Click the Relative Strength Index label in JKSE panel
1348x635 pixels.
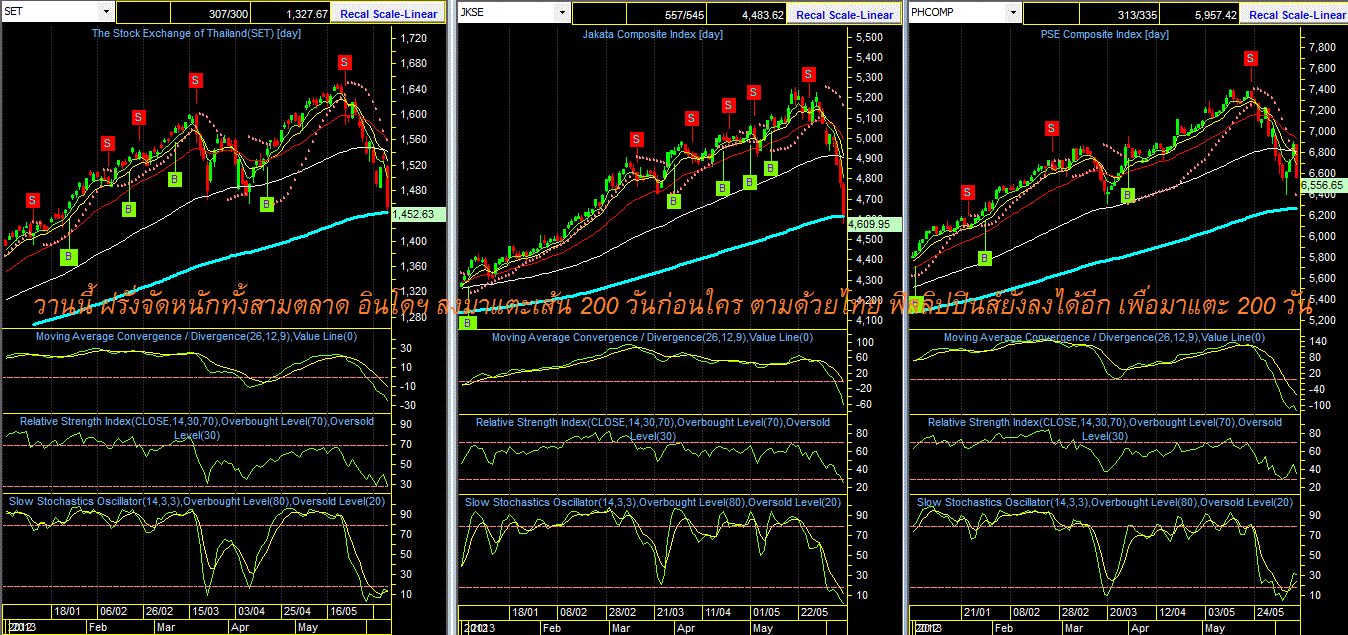click(653, 429)
